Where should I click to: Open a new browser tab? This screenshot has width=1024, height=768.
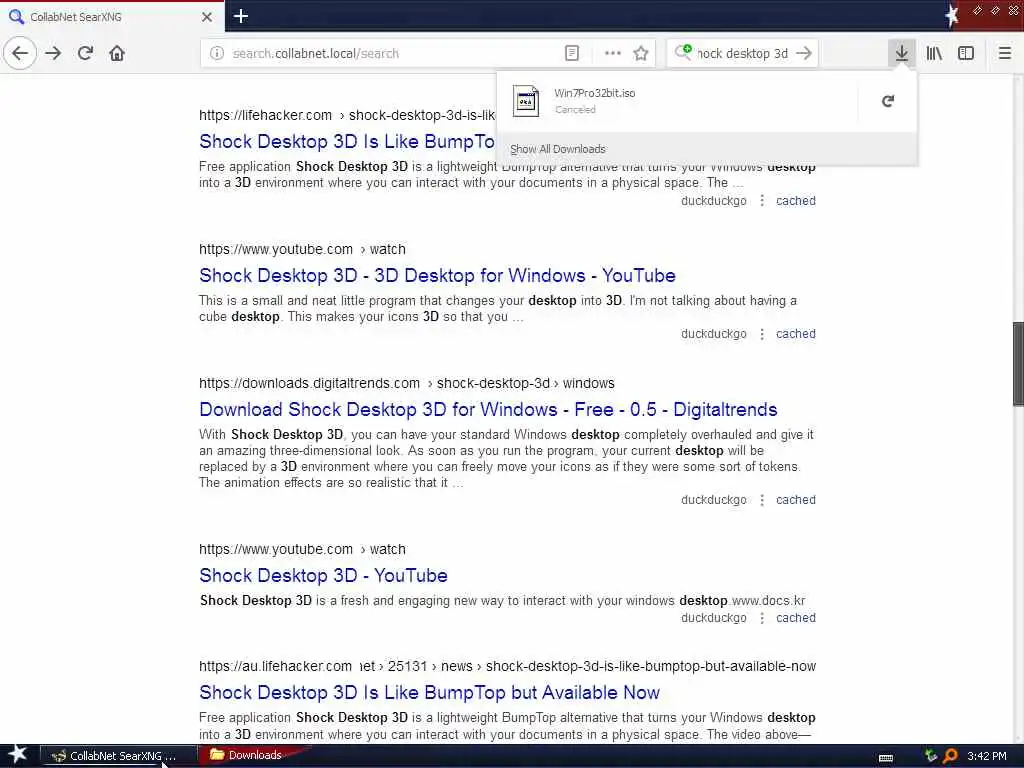(240, 16)
